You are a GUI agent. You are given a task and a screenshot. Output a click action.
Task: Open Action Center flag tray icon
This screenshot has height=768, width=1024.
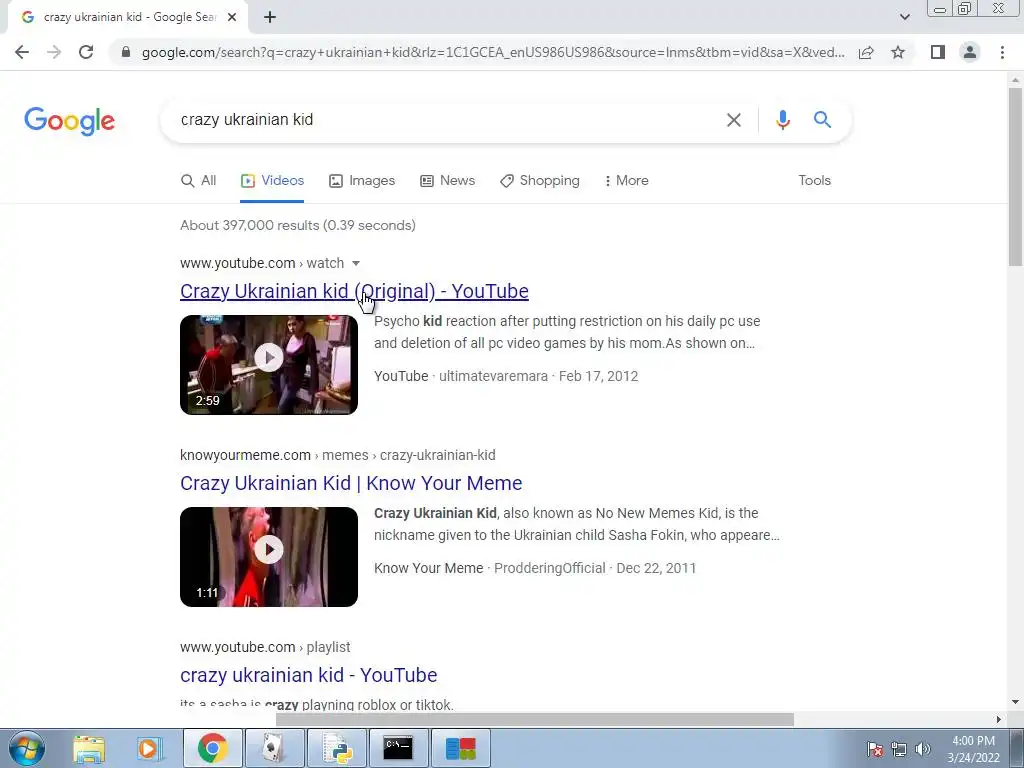click(874, 749)
